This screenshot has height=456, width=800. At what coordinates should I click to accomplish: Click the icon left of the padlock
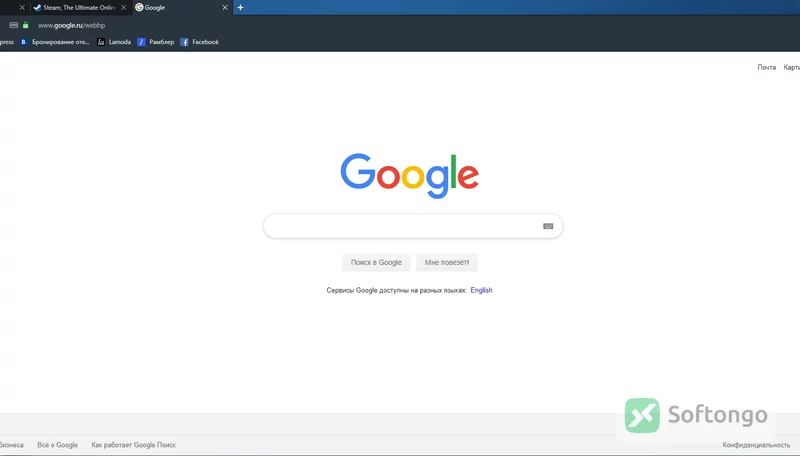point(14,25)
